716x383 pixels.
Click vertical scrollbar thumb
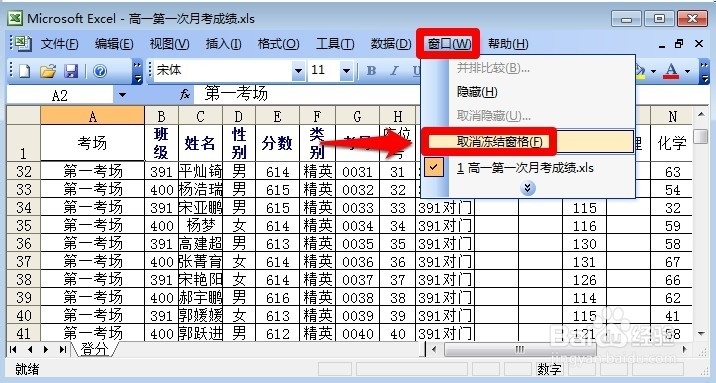(x=700, y=136)
